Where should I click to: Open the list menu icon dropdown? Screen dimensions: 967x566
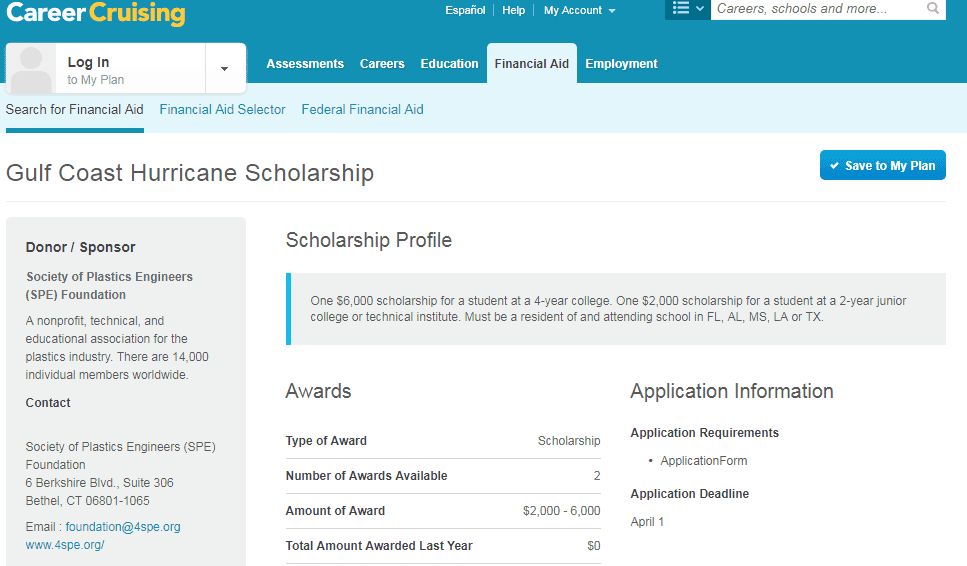coord(688,9)
